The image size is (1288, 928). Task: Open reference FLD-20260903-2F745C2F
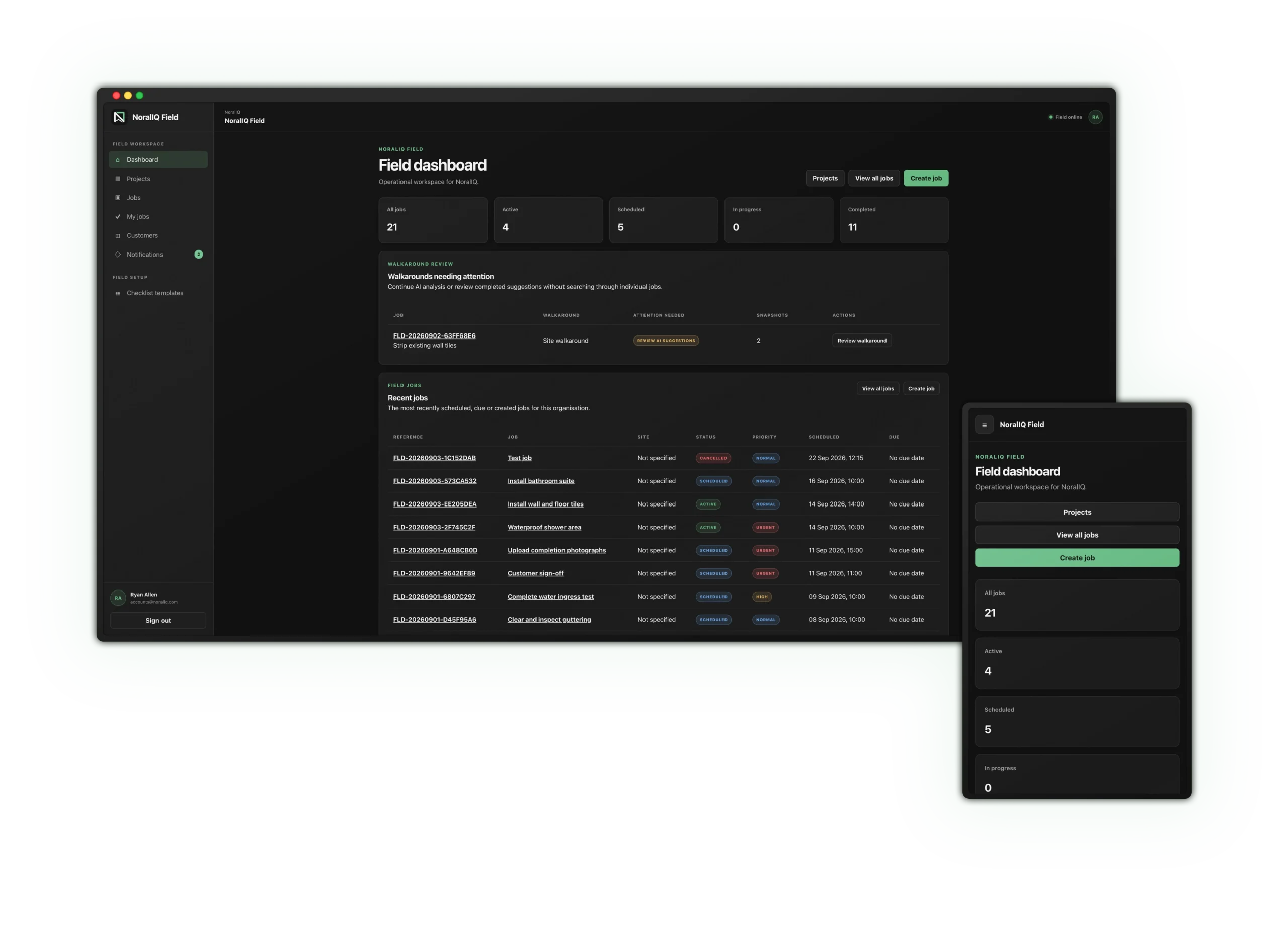(434, 527)
